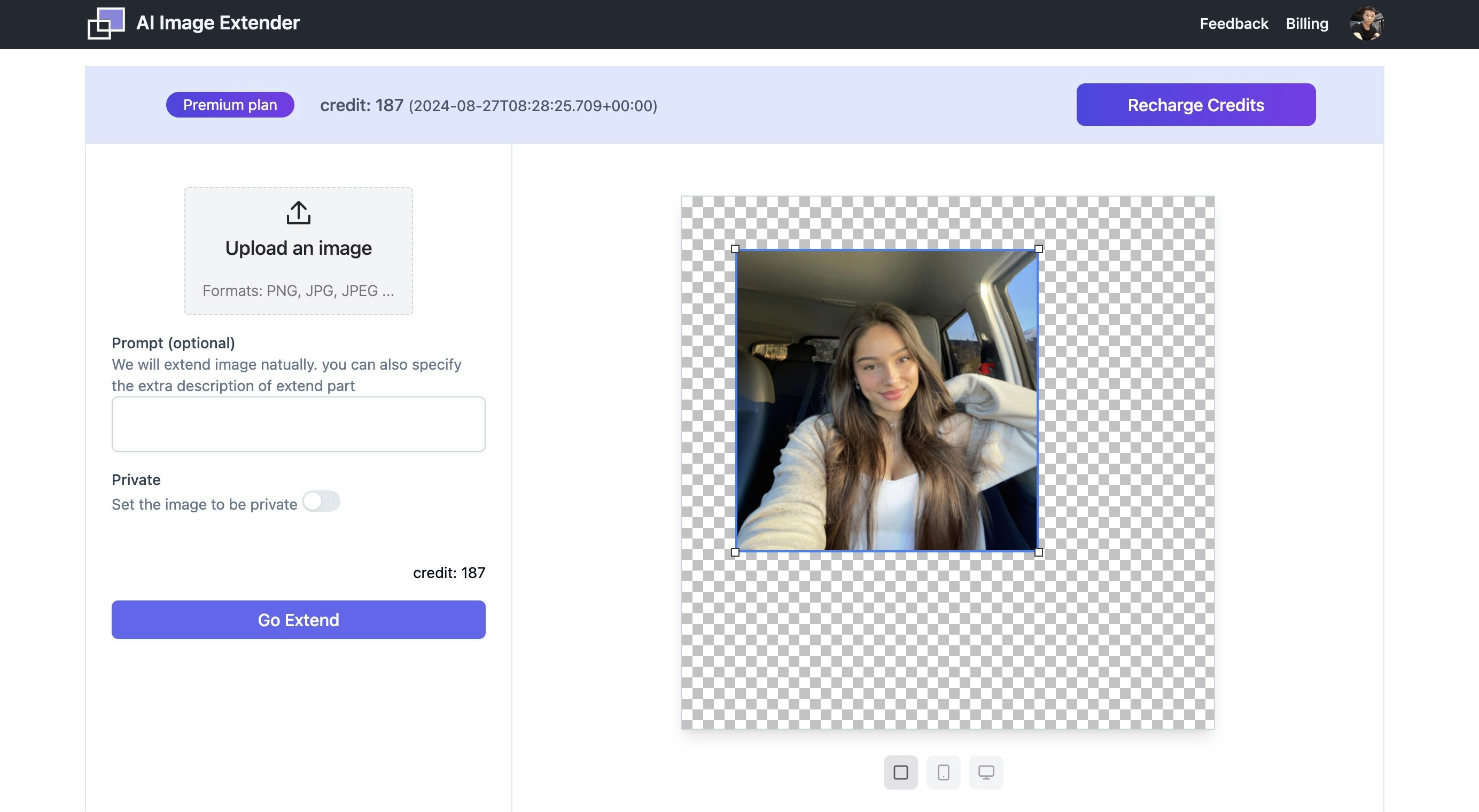Select the square aspect ratio icon
Screen dimensions: 1479x812
(900, 772)
